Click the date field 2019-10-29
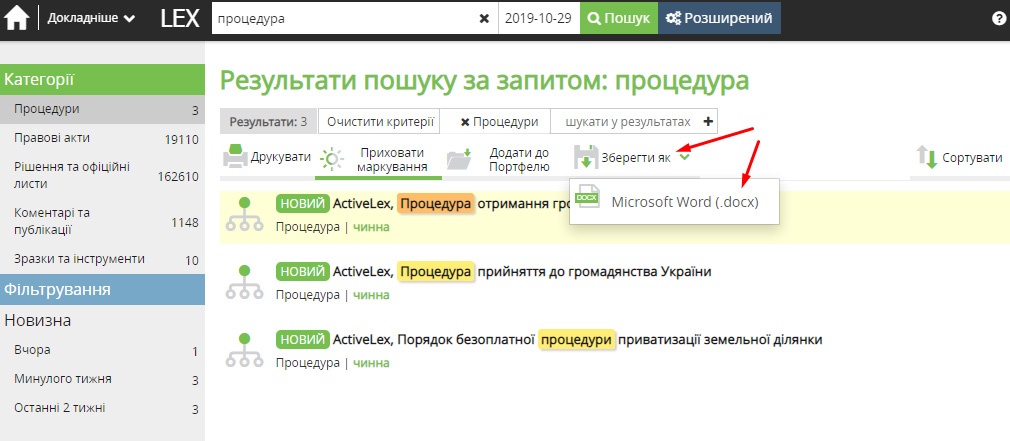This screenshot has height=441, width=1010. (539, 18)
